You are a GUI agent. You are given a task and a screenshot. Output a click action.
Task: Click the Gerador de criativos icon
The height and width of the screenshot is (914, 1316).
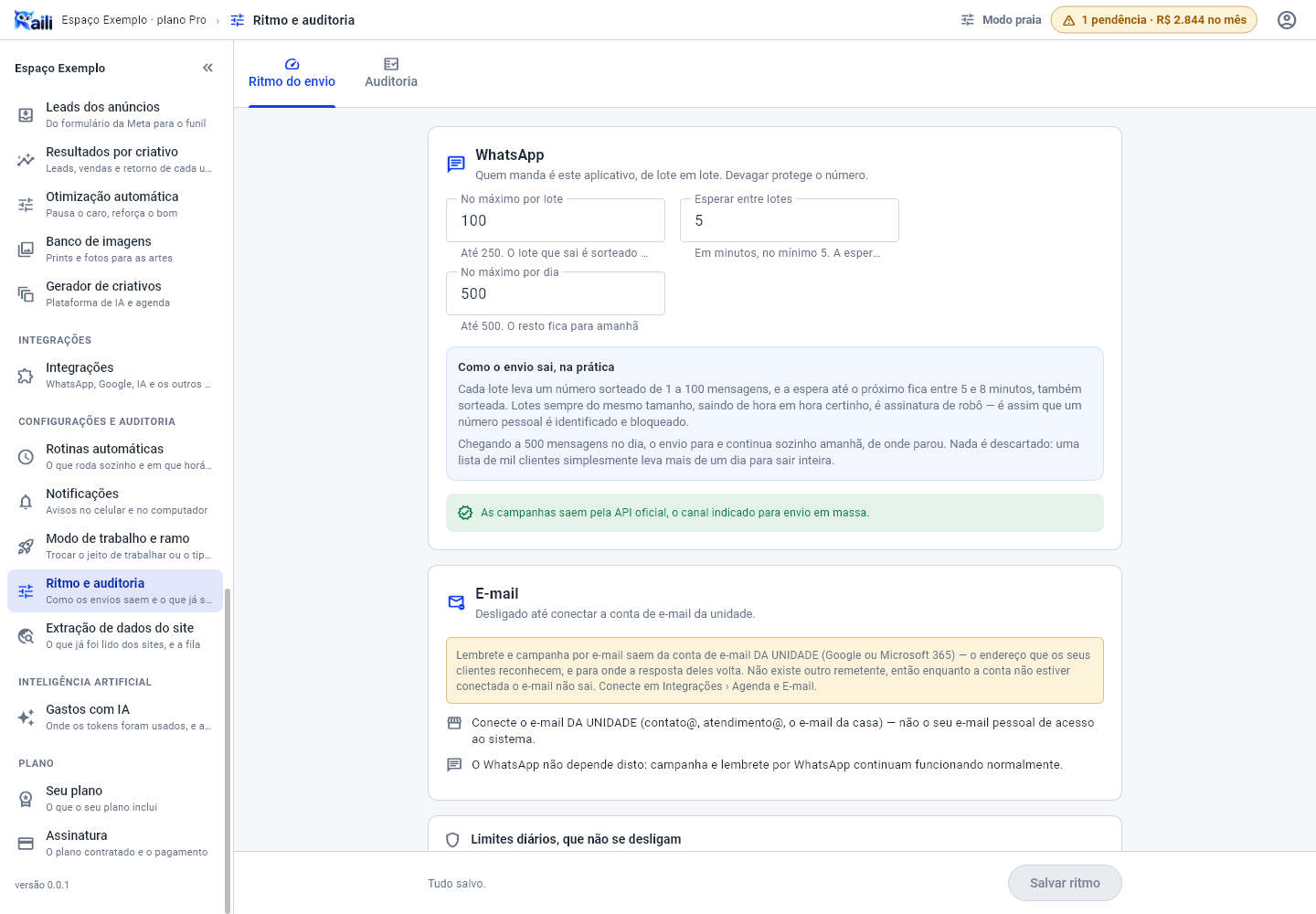[x=26, y=293]
